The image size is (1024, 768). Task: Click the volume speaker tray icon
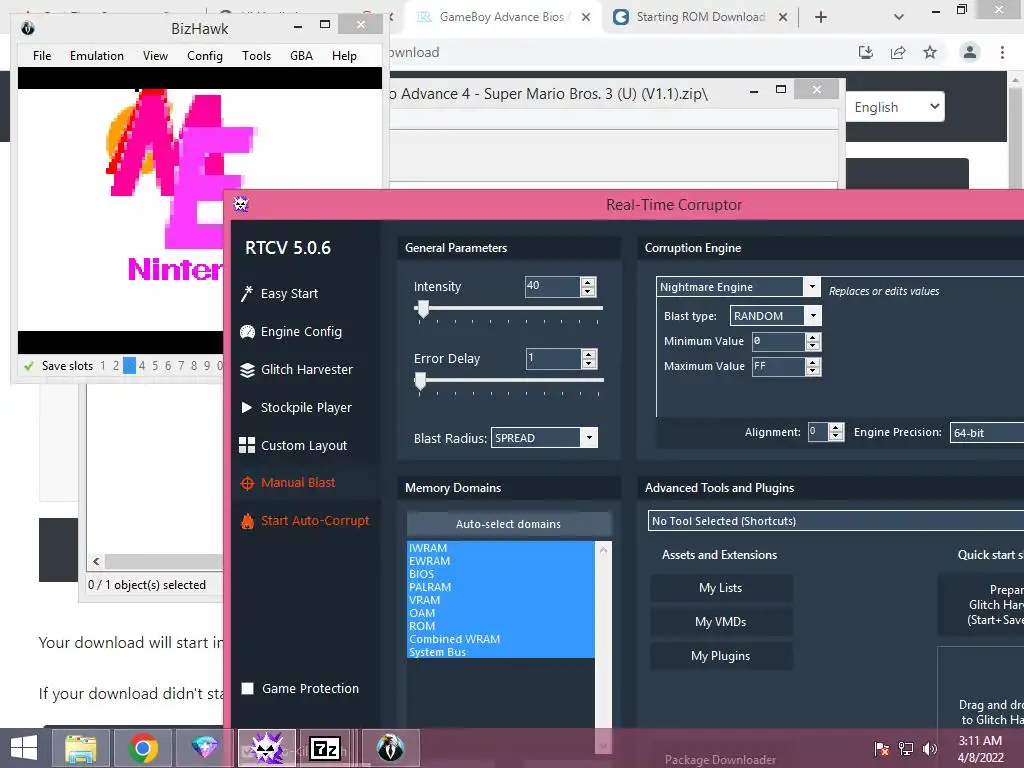pyautogui.click(x=929, y=748)
